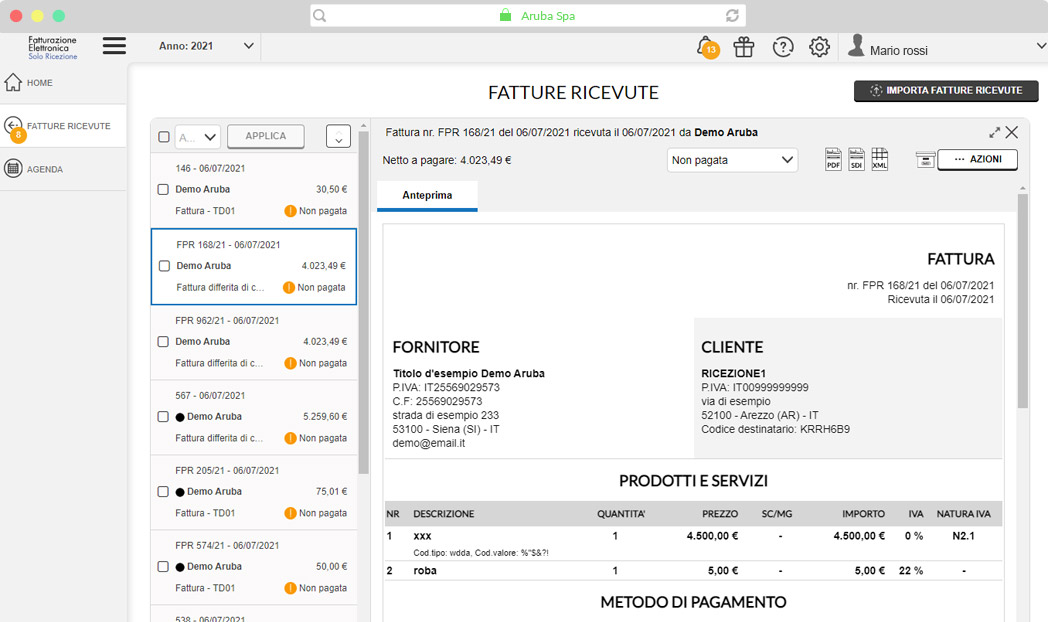Click black dot on FPR 574/21
This screenshot has width=1048, height=622.
click(x=180, y=567)
